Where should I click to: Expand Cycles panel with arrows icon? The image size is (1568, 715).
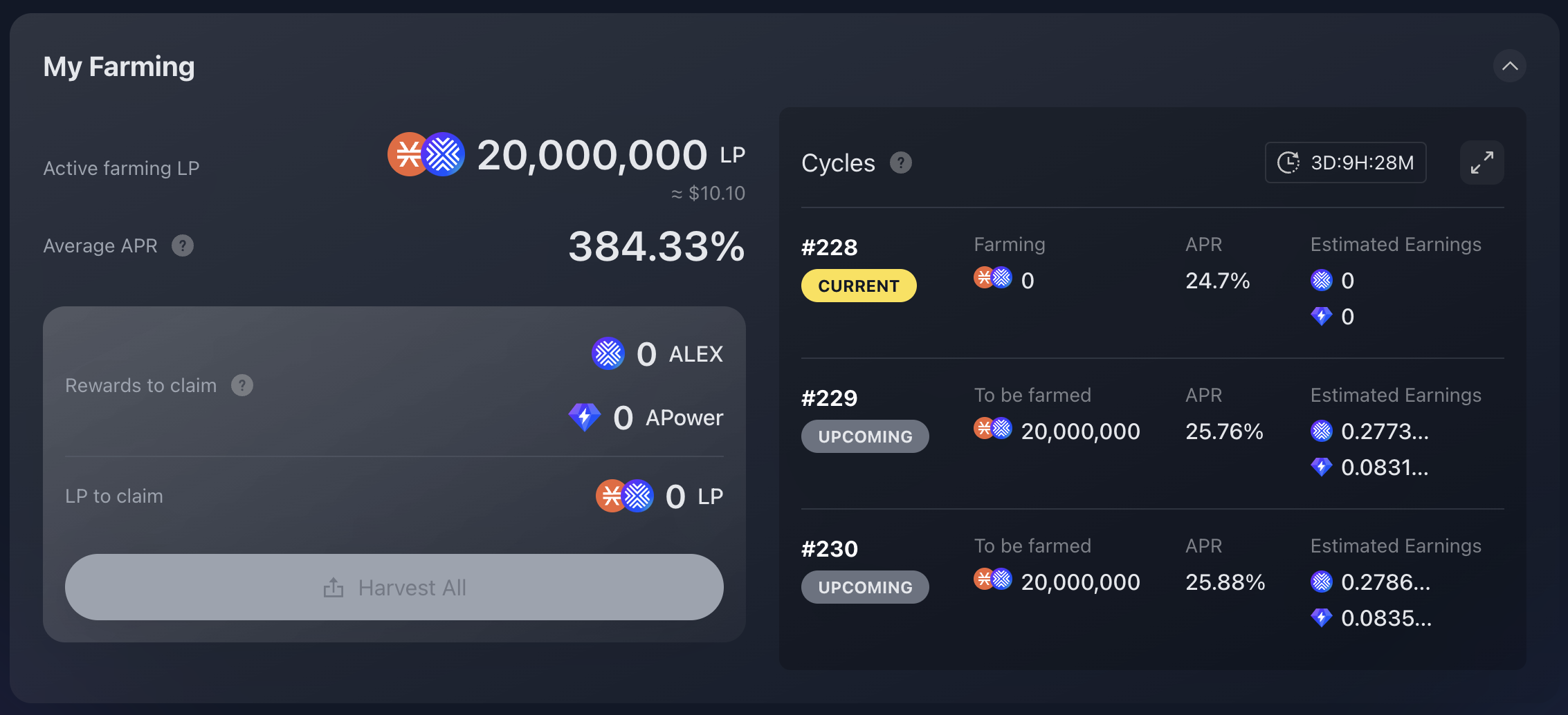click(x=1482, y=162)
